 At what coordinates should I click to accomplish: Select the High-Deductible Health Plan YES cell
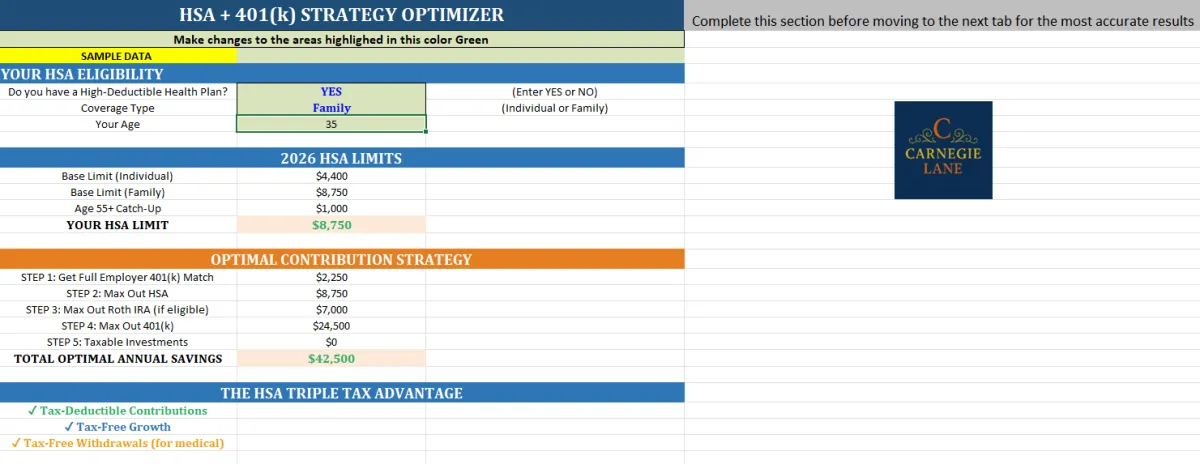click(331, 91)
